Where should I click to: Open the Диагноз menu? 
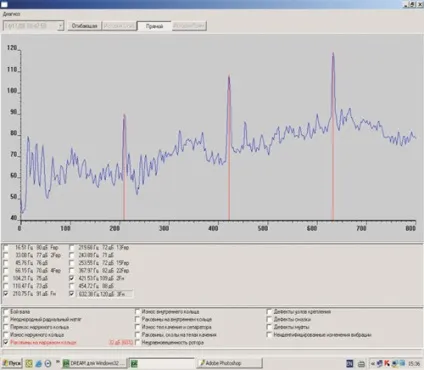(x=12, y=14)
